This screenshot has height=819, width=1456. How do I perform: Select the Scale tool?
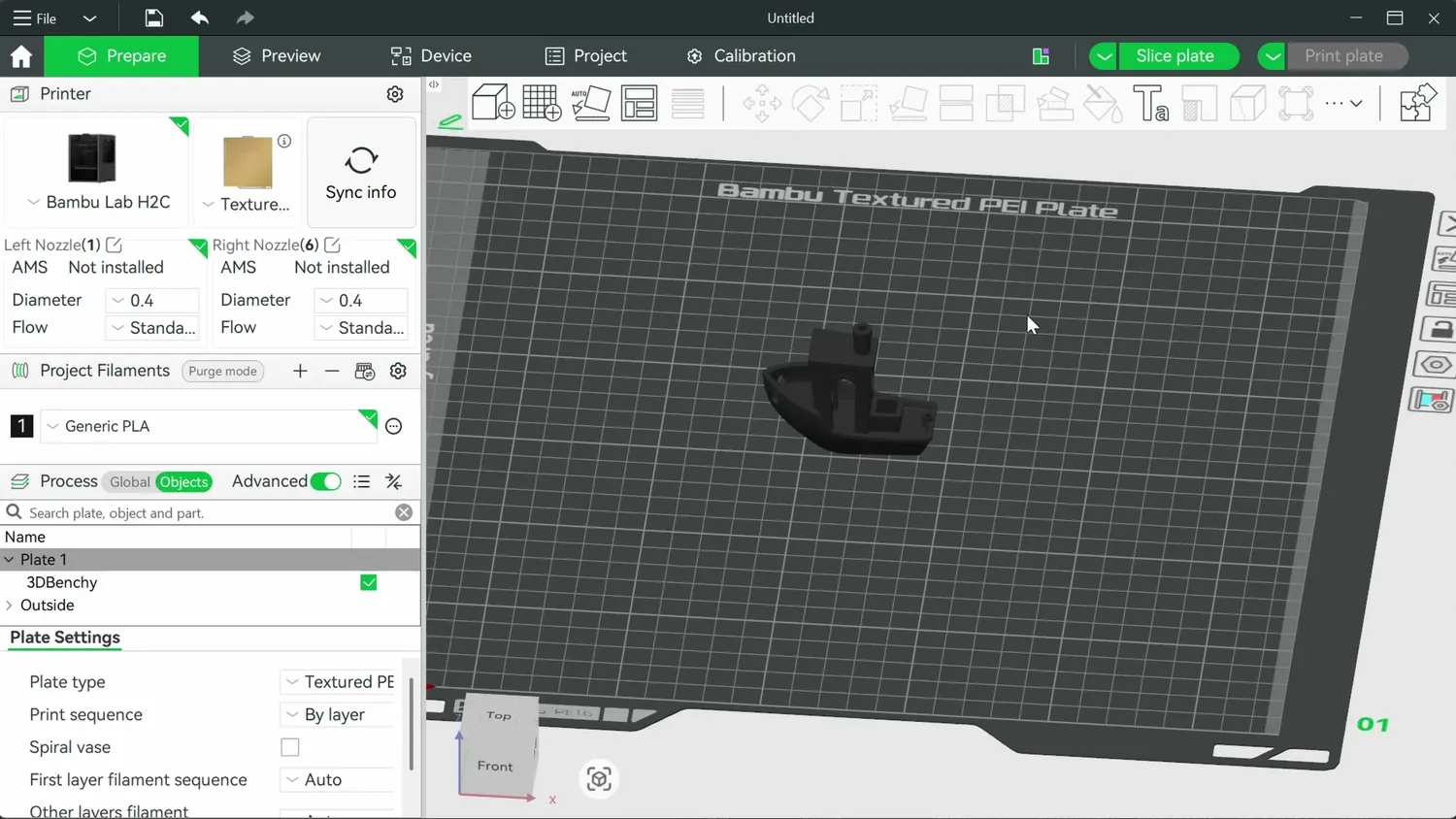859,103
